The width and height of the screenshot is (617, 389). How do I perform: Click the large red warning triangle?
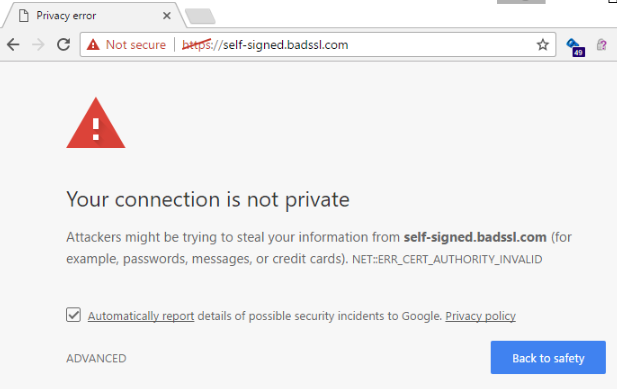[96, 123]
